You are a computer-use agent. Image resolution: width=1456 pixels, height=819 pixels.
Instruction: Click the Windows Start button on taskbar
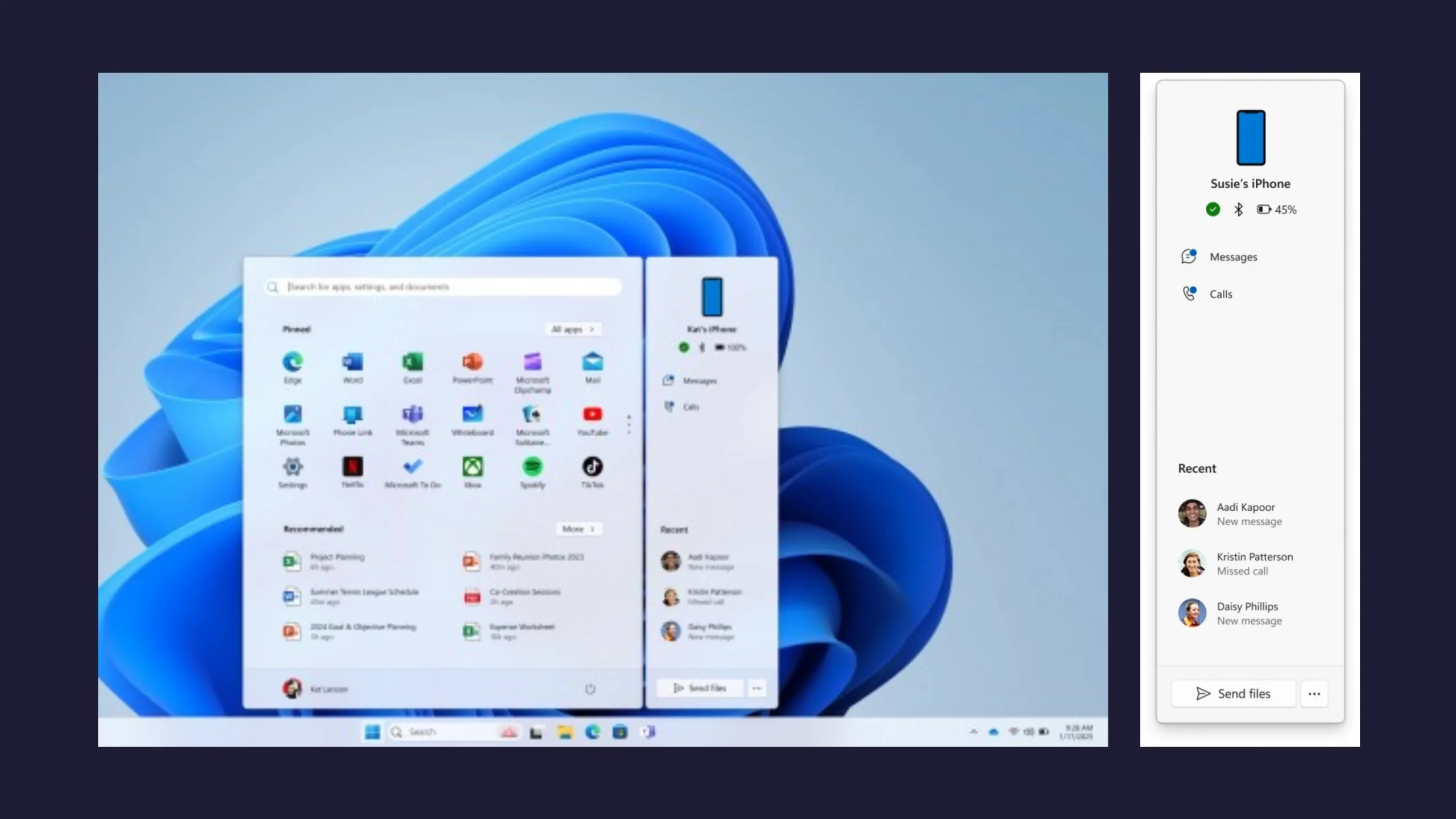coord(373,732)
